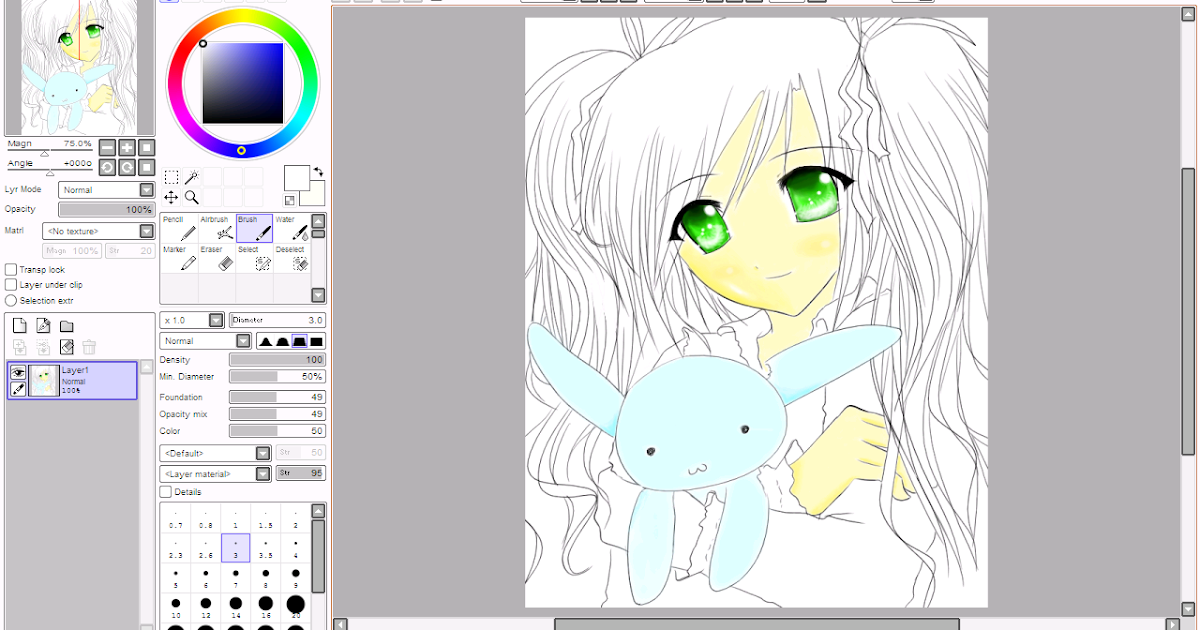
Task: Activate the move layer tool
Action: pyautogui.click(x=171, y=197)
